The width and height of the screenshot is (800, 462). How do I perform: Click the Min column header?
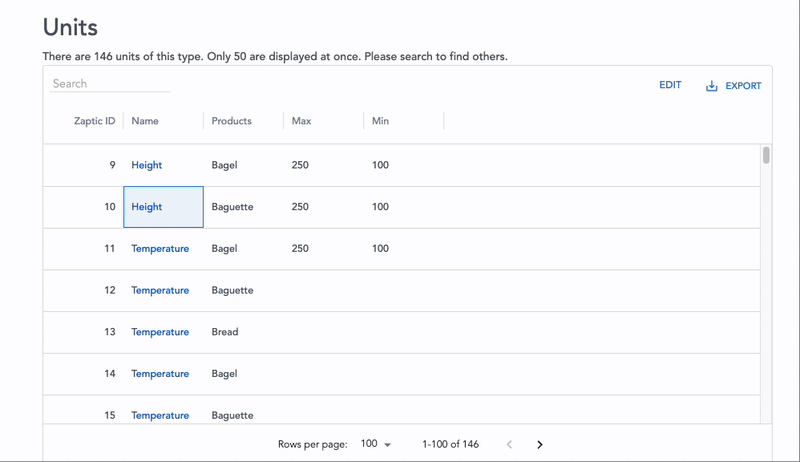click(x=380, y=121)
